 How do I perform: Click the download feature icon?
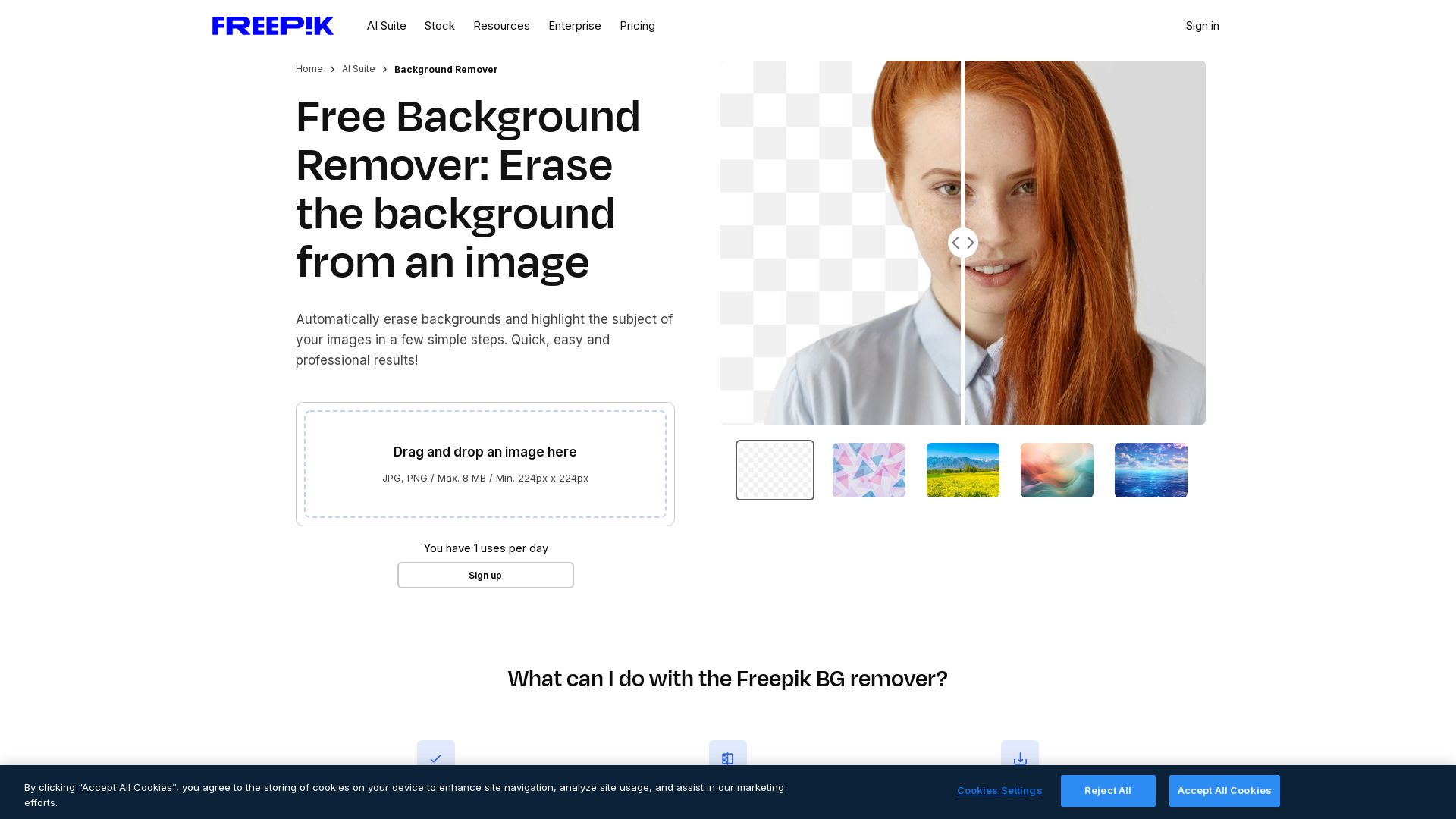[1019, 758]
